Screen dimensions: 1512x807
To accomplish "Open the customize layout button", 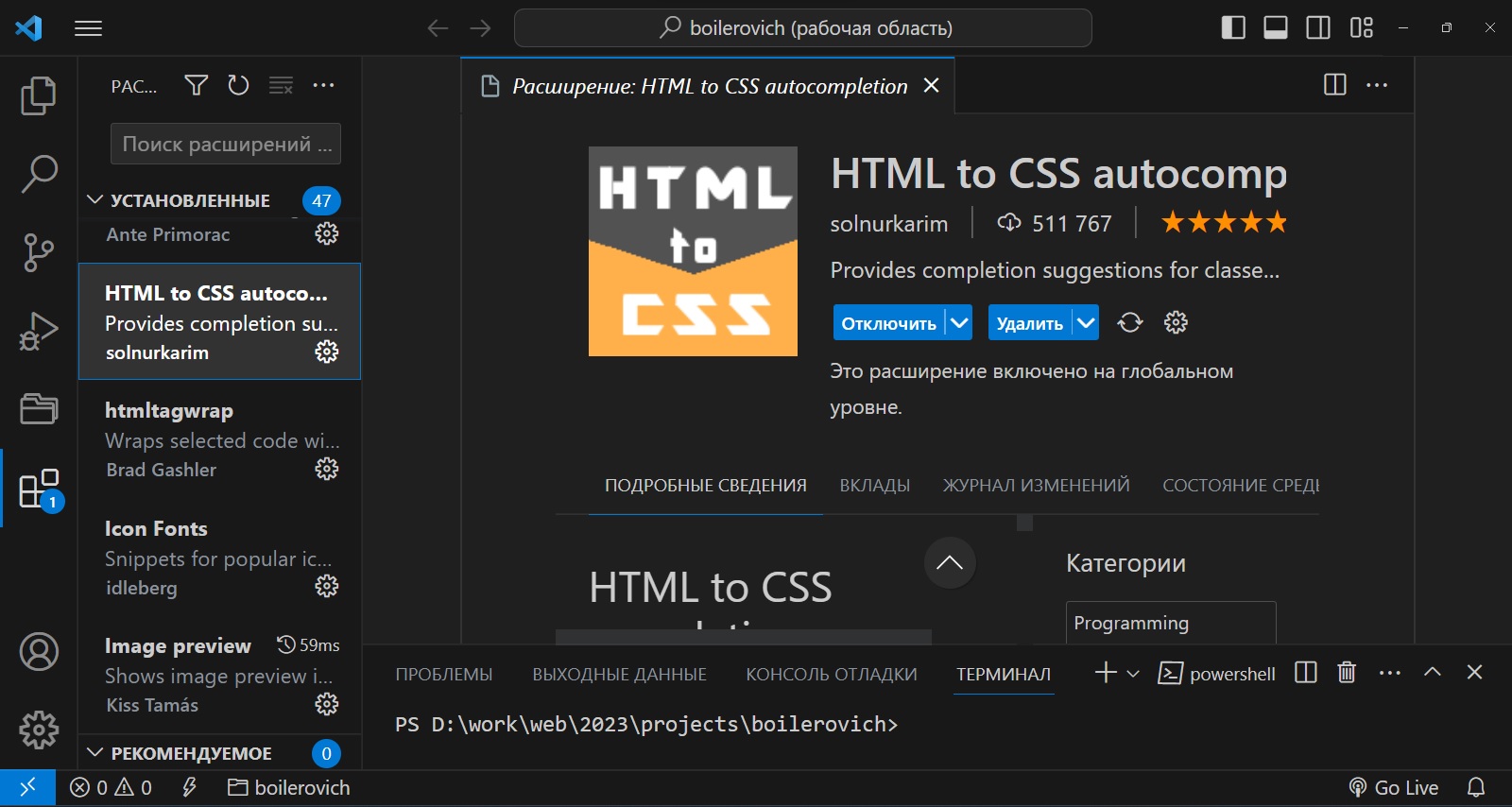I will pyautogui.click(x=1362, y=27).
